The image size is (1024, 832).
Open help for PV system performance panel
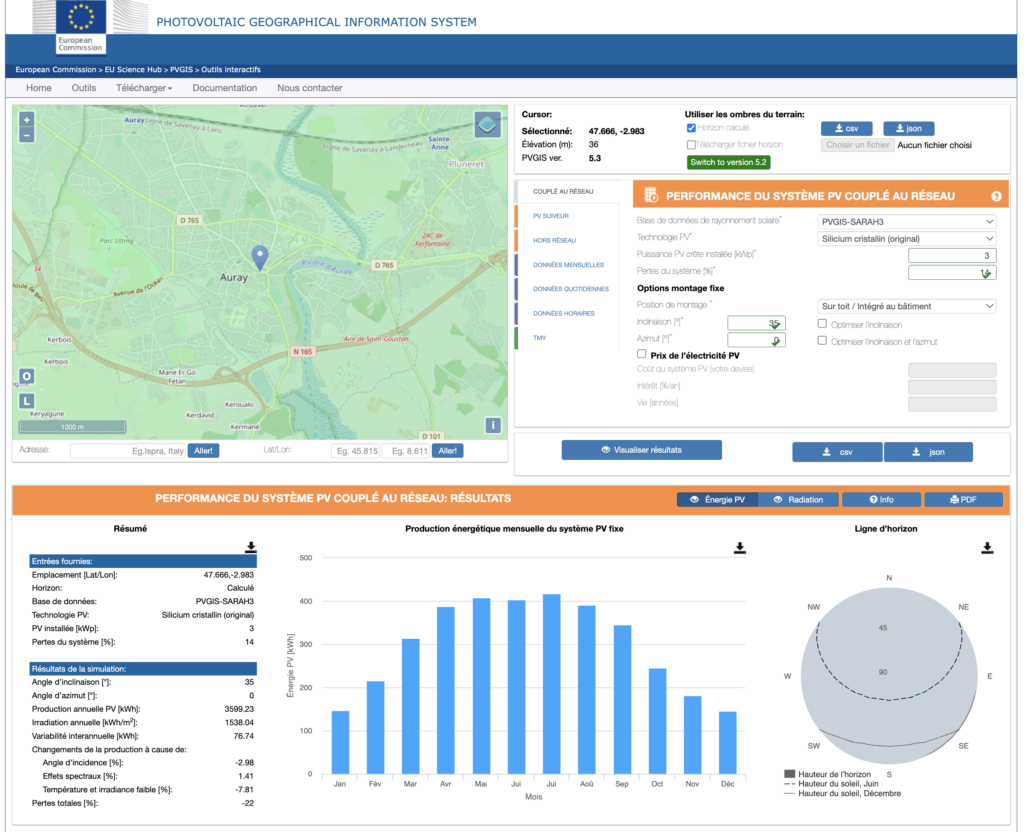(x=996, y=197)
